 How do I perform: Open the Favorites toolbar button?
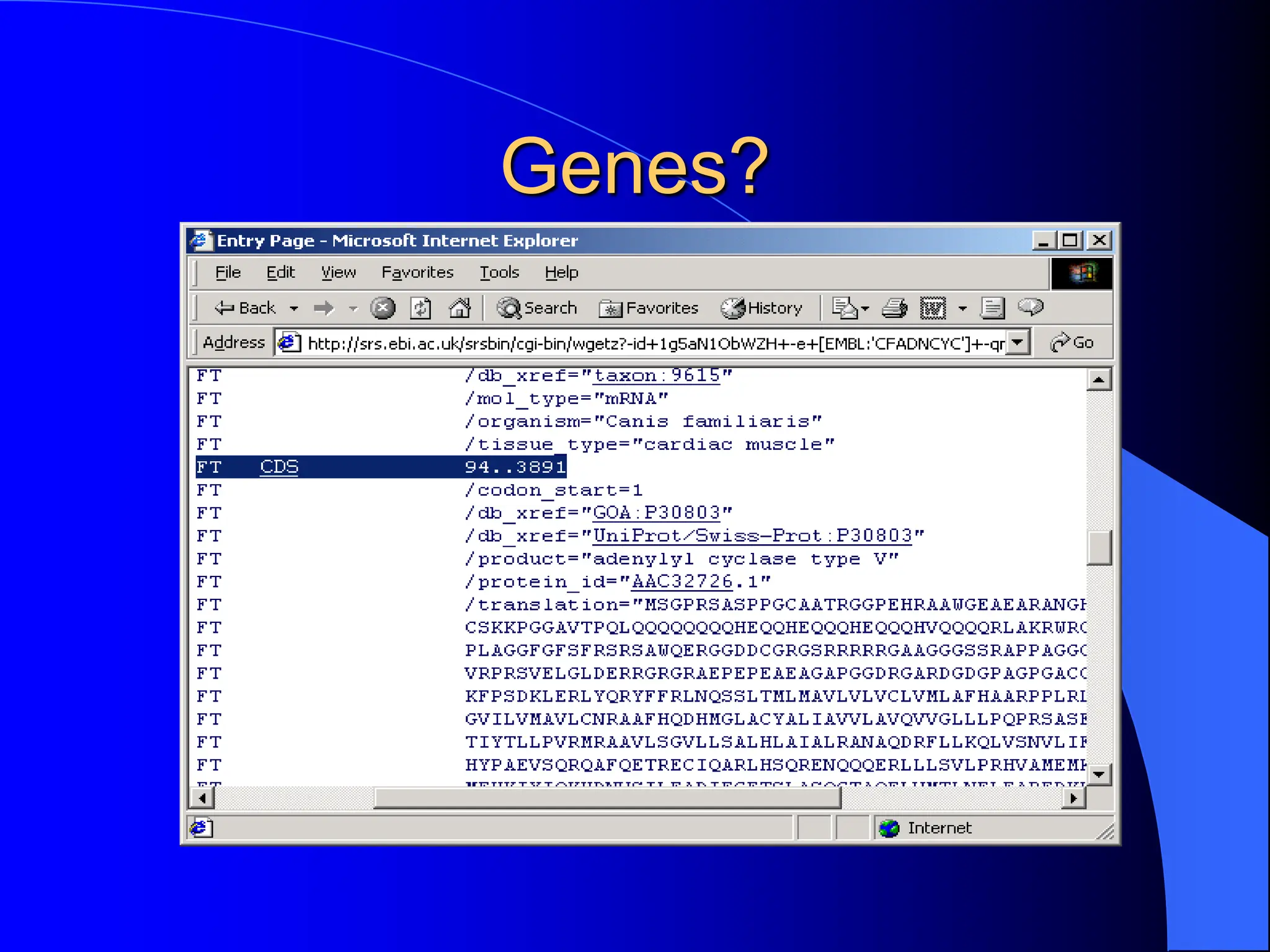click(649, 308)
